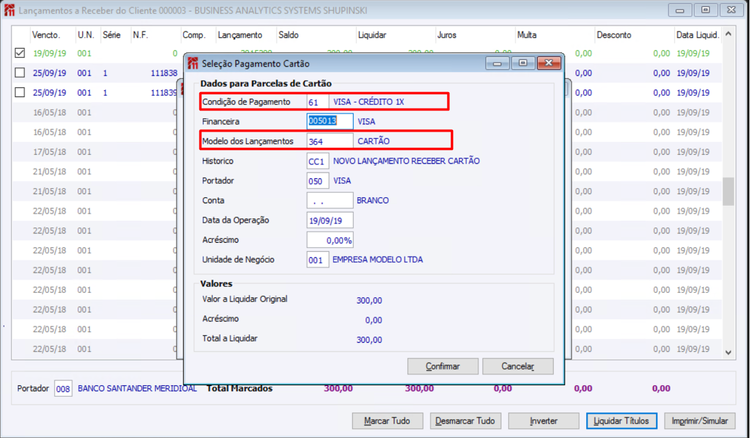The width and height of the screenshot is (750, 438).
Task: Click the U.N. column header
Action: (86, 35)
